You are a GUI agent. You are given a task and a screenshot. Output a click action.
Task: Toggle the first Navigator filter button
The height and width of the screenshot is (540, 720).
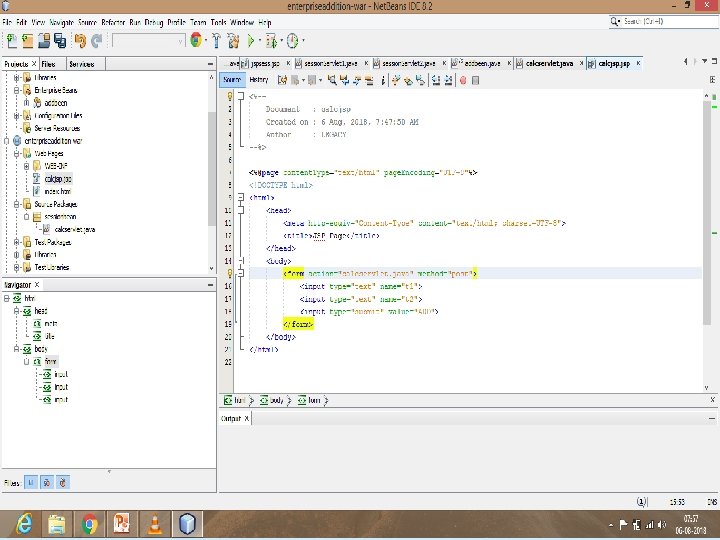point(31,483)
